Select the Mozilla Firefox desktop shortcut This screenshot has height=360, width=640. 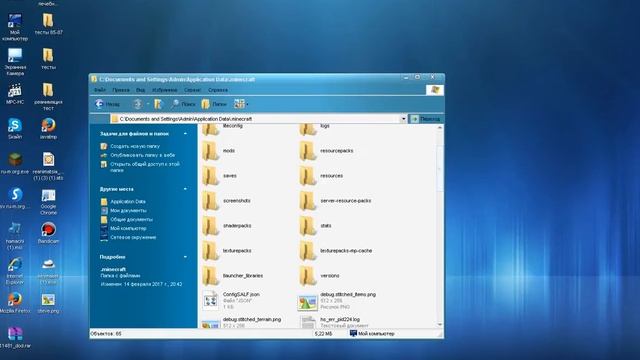pos(15,303)
